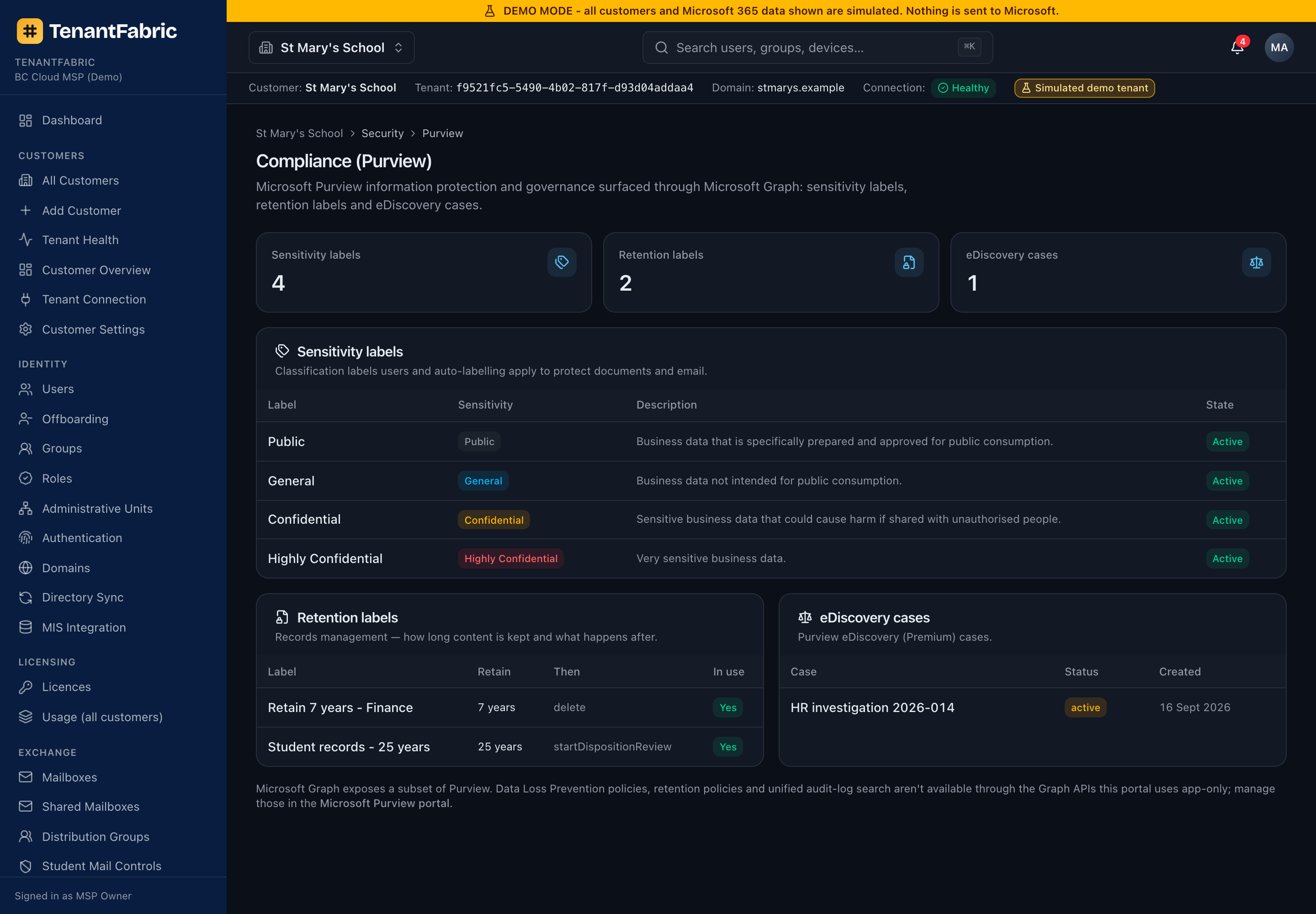
Task: Click the Domains globe icon
Action: (26, 568)
